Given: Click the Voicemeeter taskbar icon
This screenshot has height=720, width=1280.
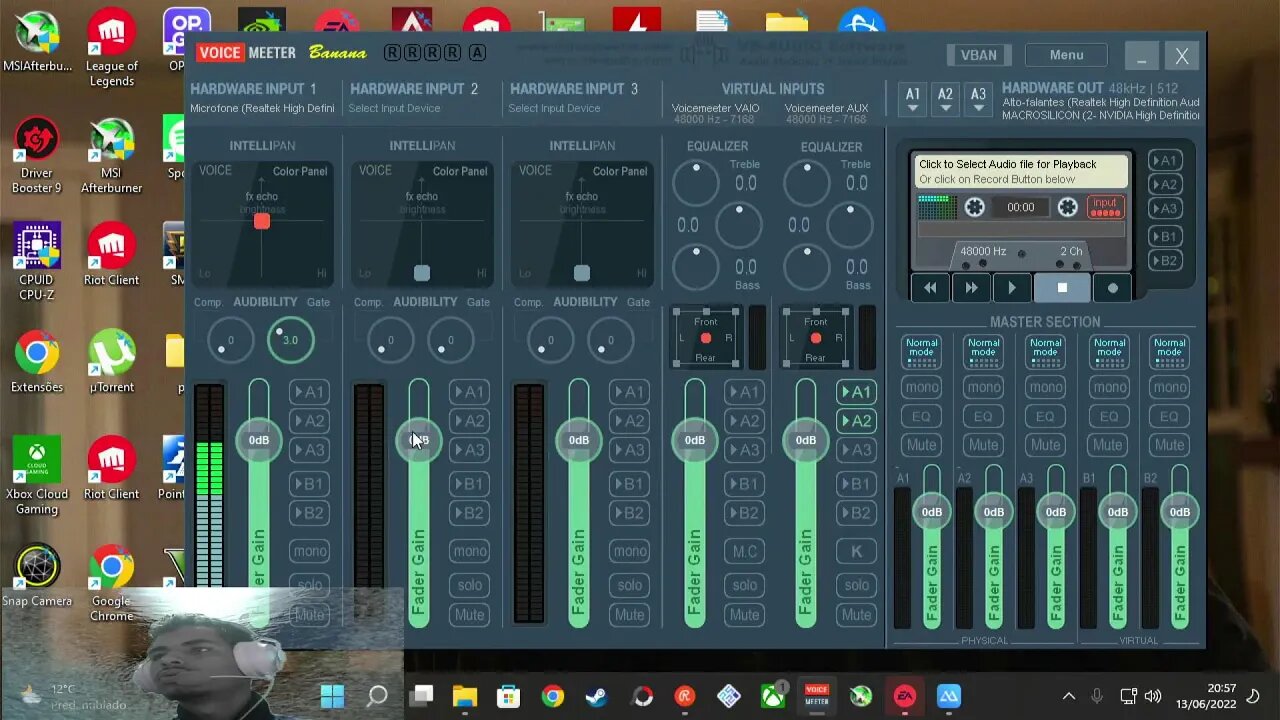Looking at the screenshot, I should pyautogui.click(x=817, y=696).
